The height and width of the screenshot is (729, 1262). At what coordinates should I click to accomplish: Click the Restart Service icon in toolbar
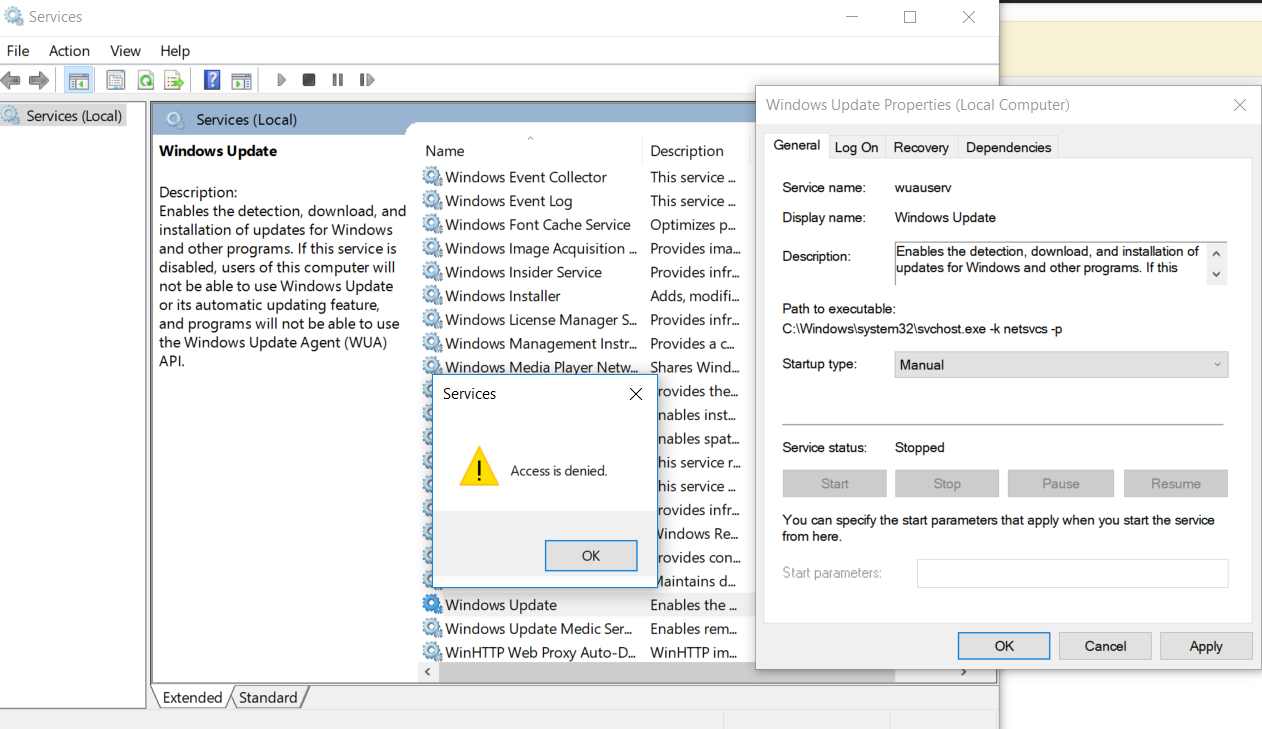coord(367,80)
